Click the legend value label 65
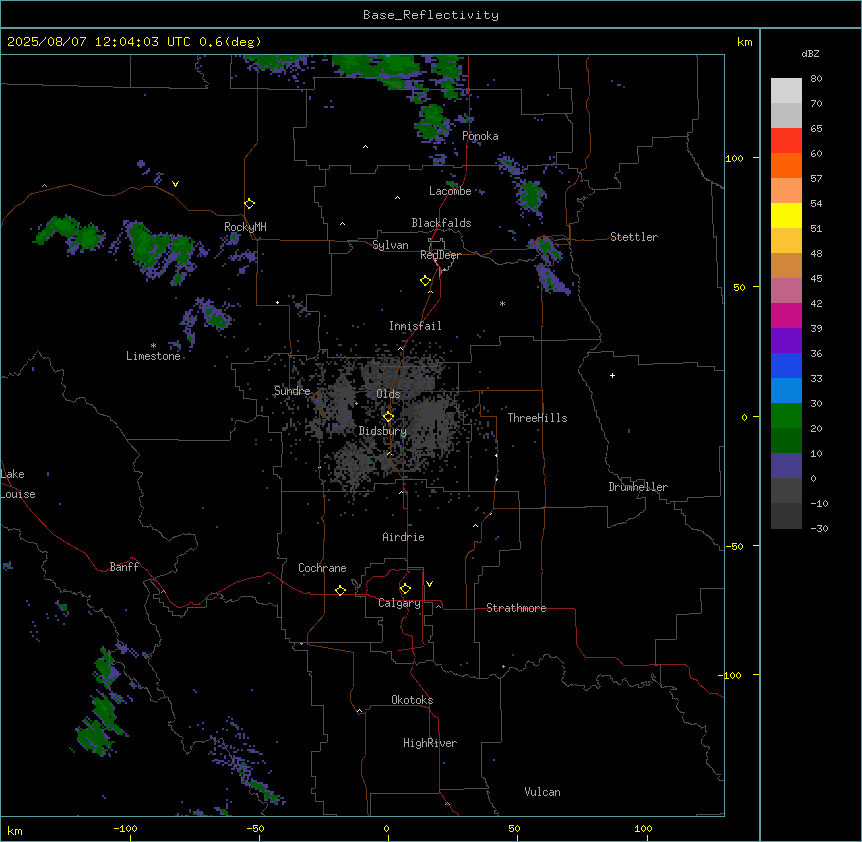862x842 pixels. pos(816,129)
